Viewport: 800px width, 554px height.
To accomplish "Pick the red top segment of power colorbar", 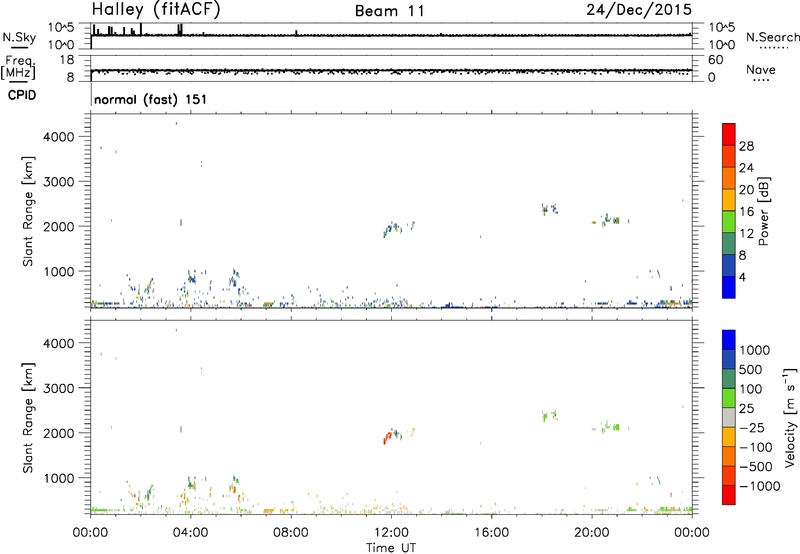I will [x=729, y=135].
